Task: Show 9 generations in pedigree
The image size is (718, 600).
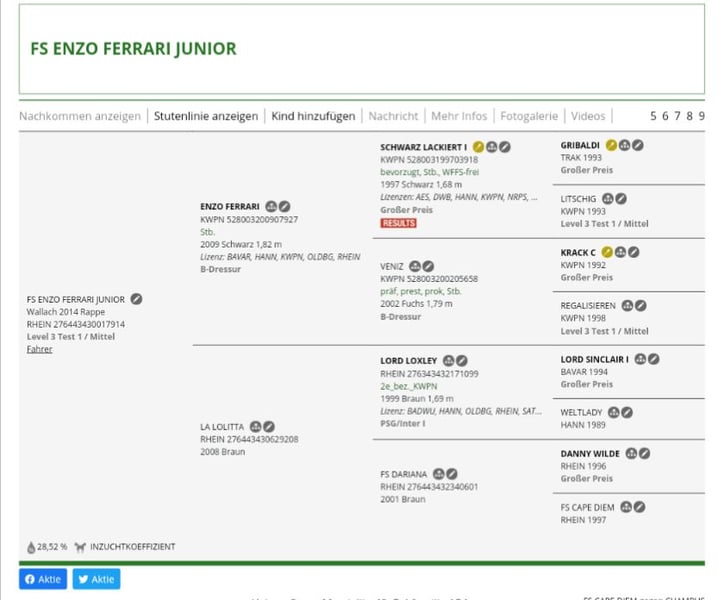Action: coord(702,116)
